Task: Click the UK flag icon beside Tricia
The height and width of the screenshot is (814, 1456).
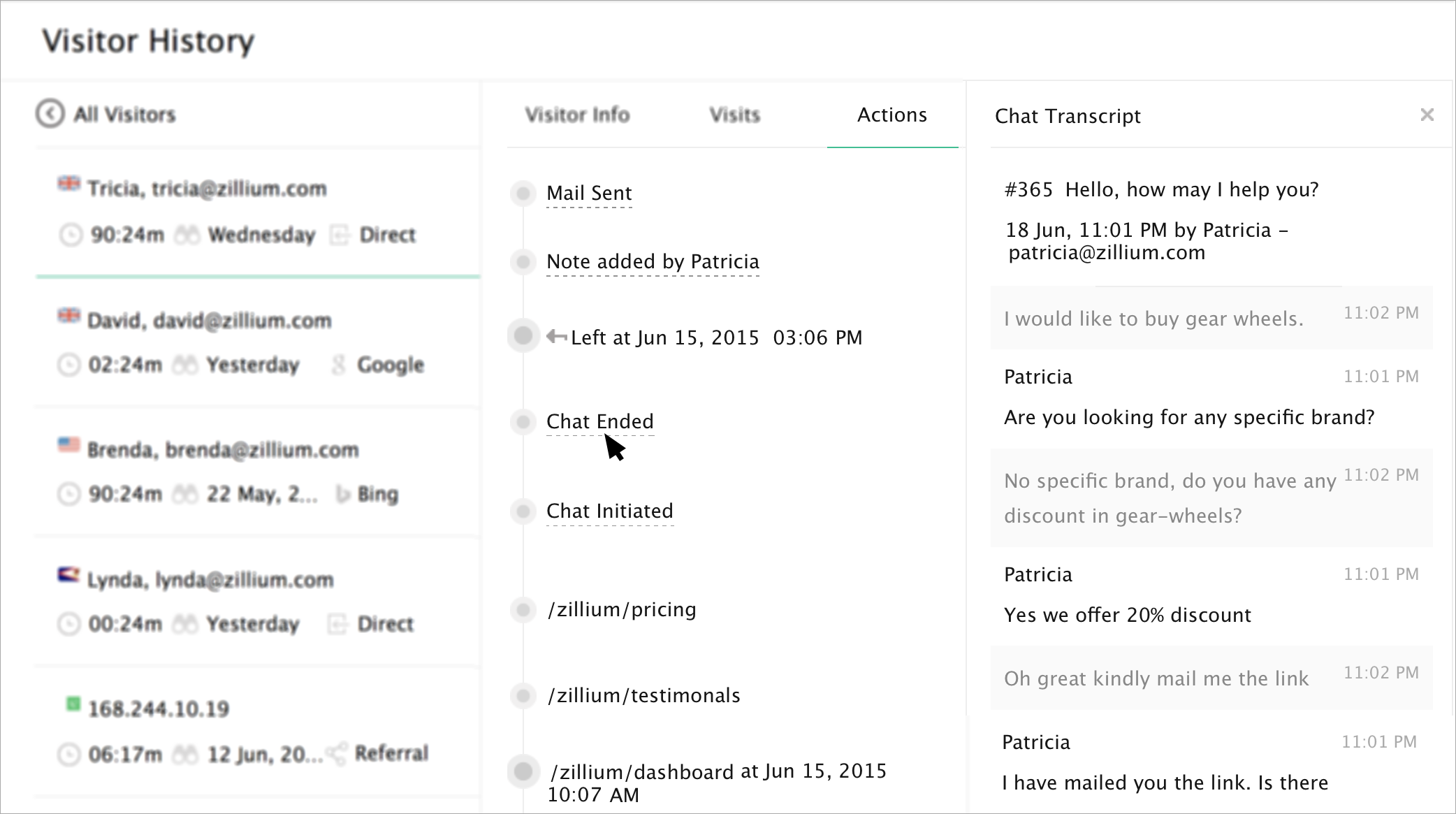Action: click(x=68, y=184)
